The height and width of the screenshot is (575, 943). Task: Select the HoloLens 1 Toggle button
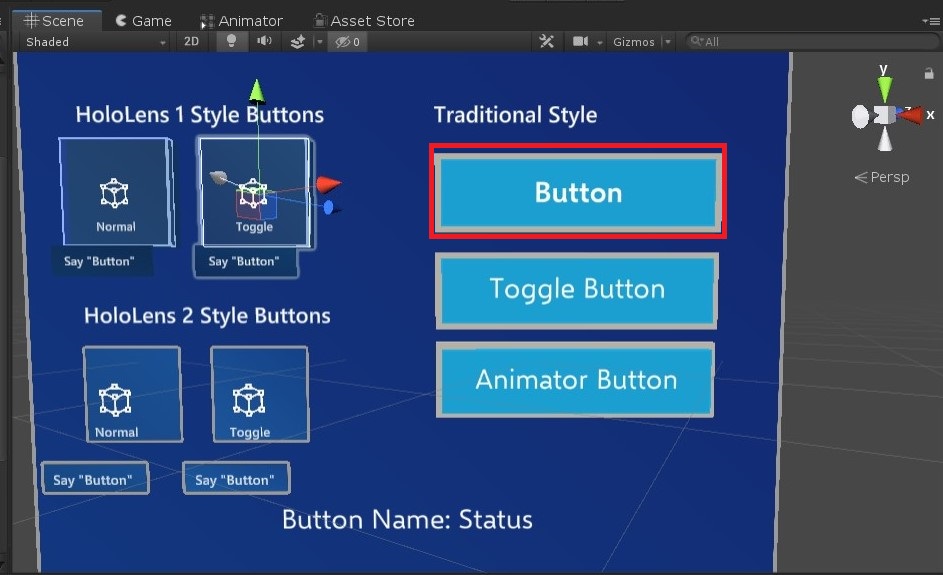click(x=254, y=192)
